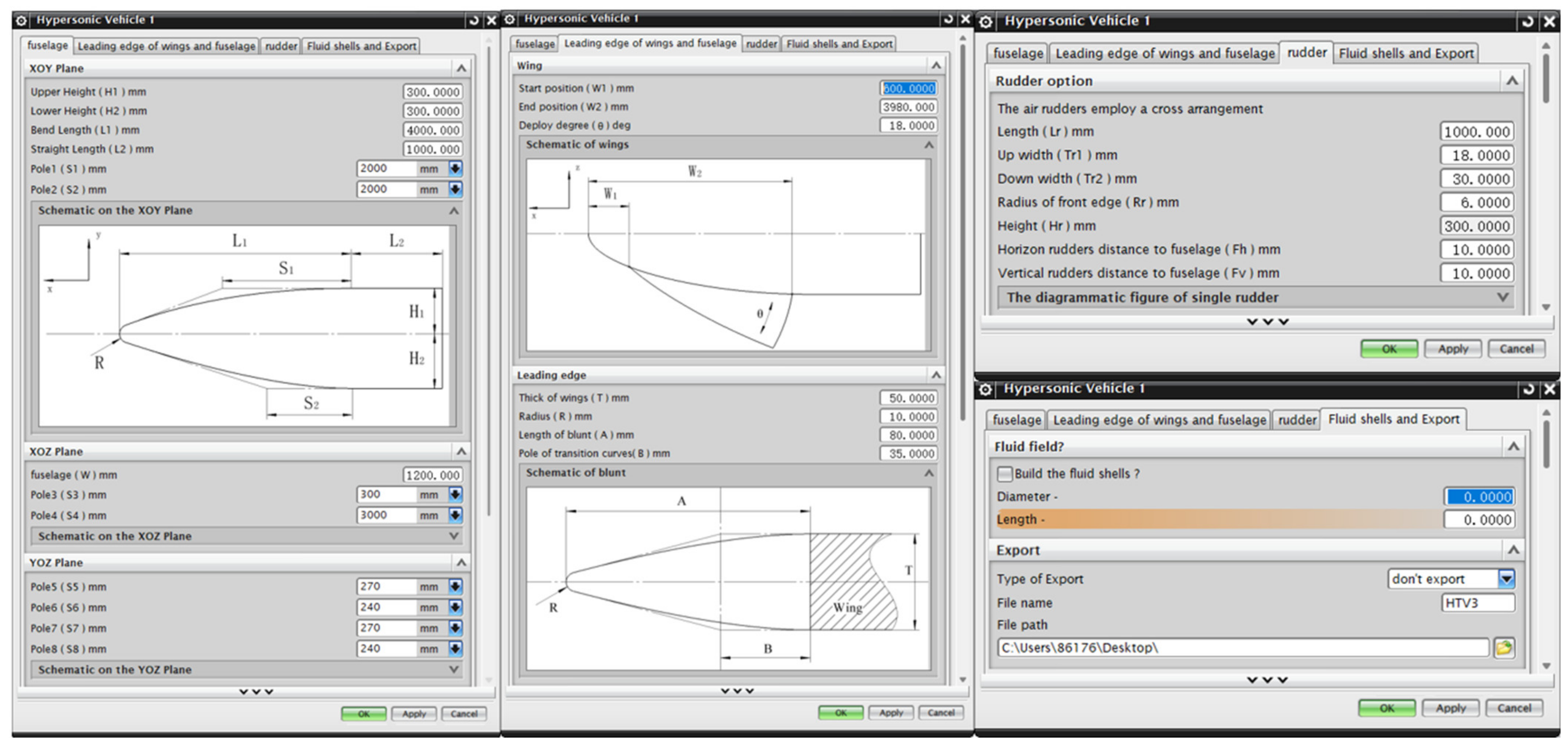
Task: Open the Type of Export dropdown
Action: coord(1506,578)
